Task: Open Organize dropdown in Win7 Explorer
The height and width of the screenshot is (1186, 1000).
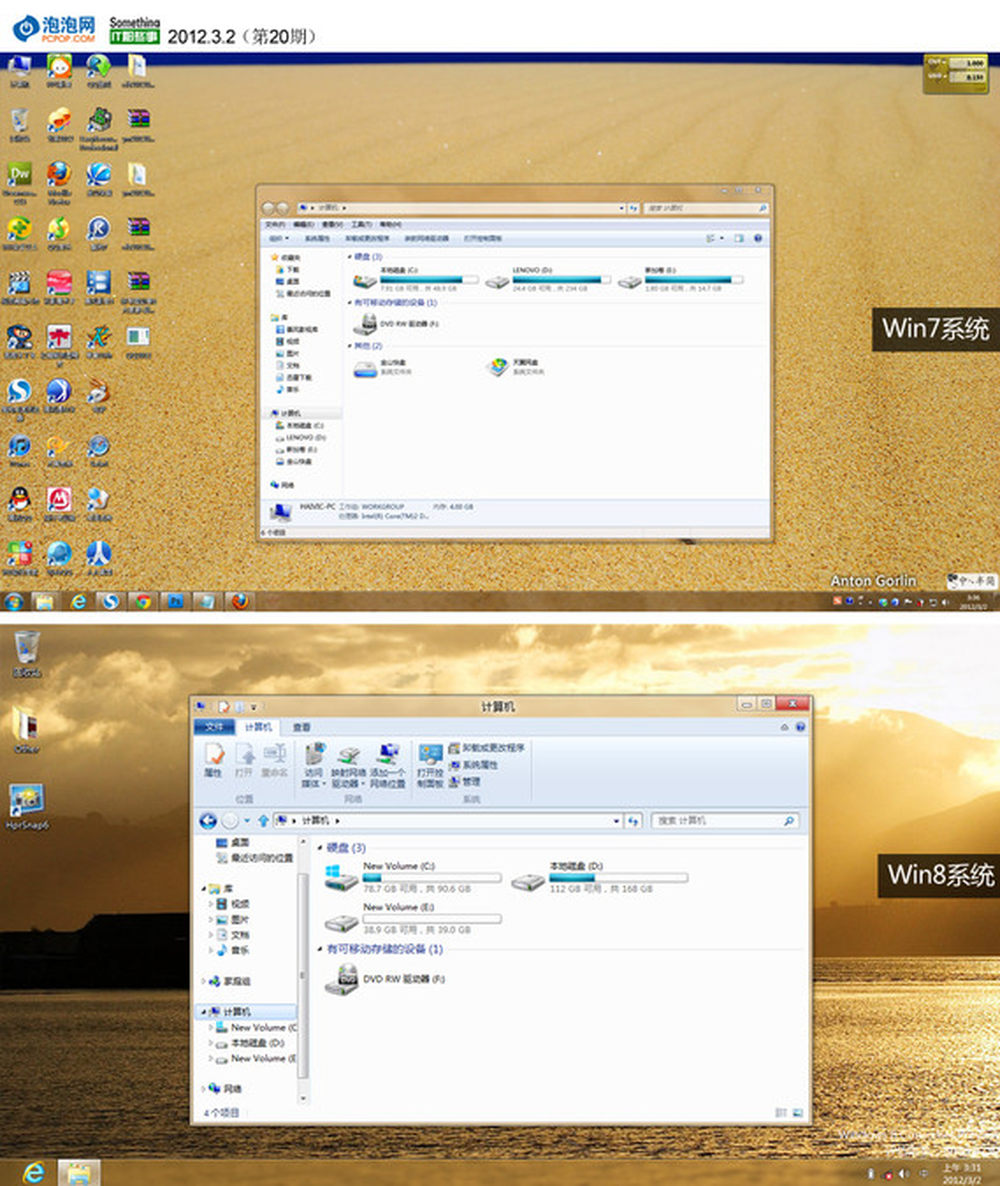Action: (279, 238)
